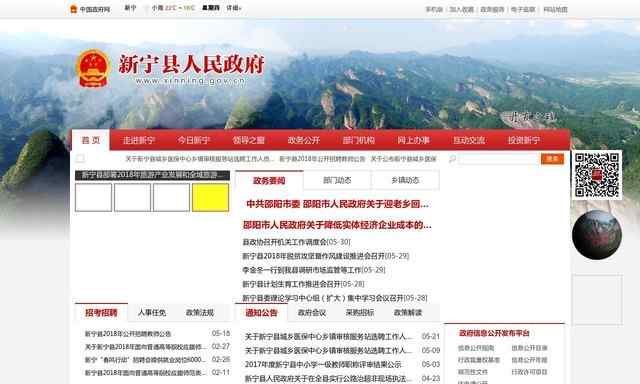Open the notice dated 05-09
The height and width of the screenshot is (384, 640).
[329, 351]
